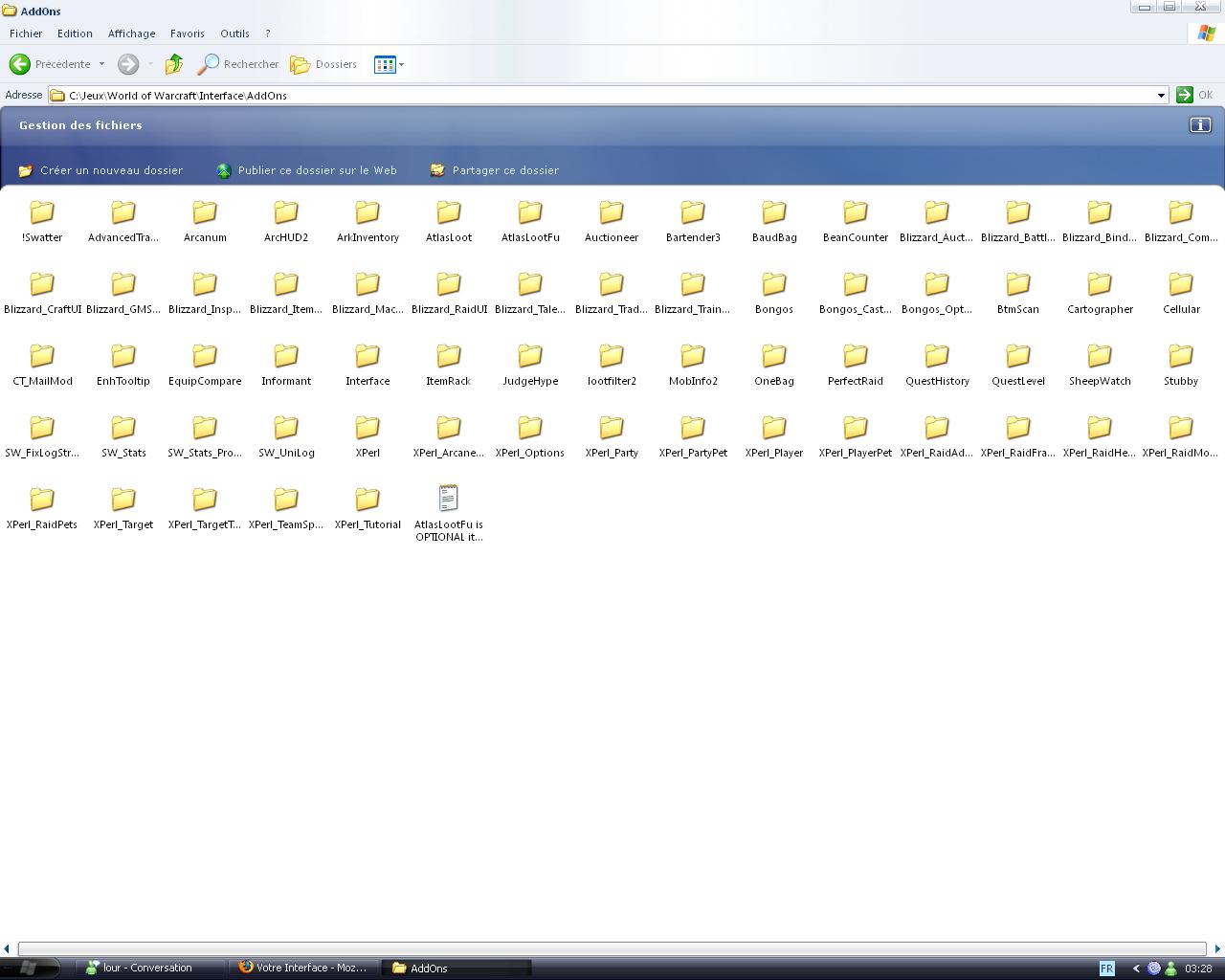Select the Arcanum folder
The image size is (1225, 980).
[x=205, y=221]
